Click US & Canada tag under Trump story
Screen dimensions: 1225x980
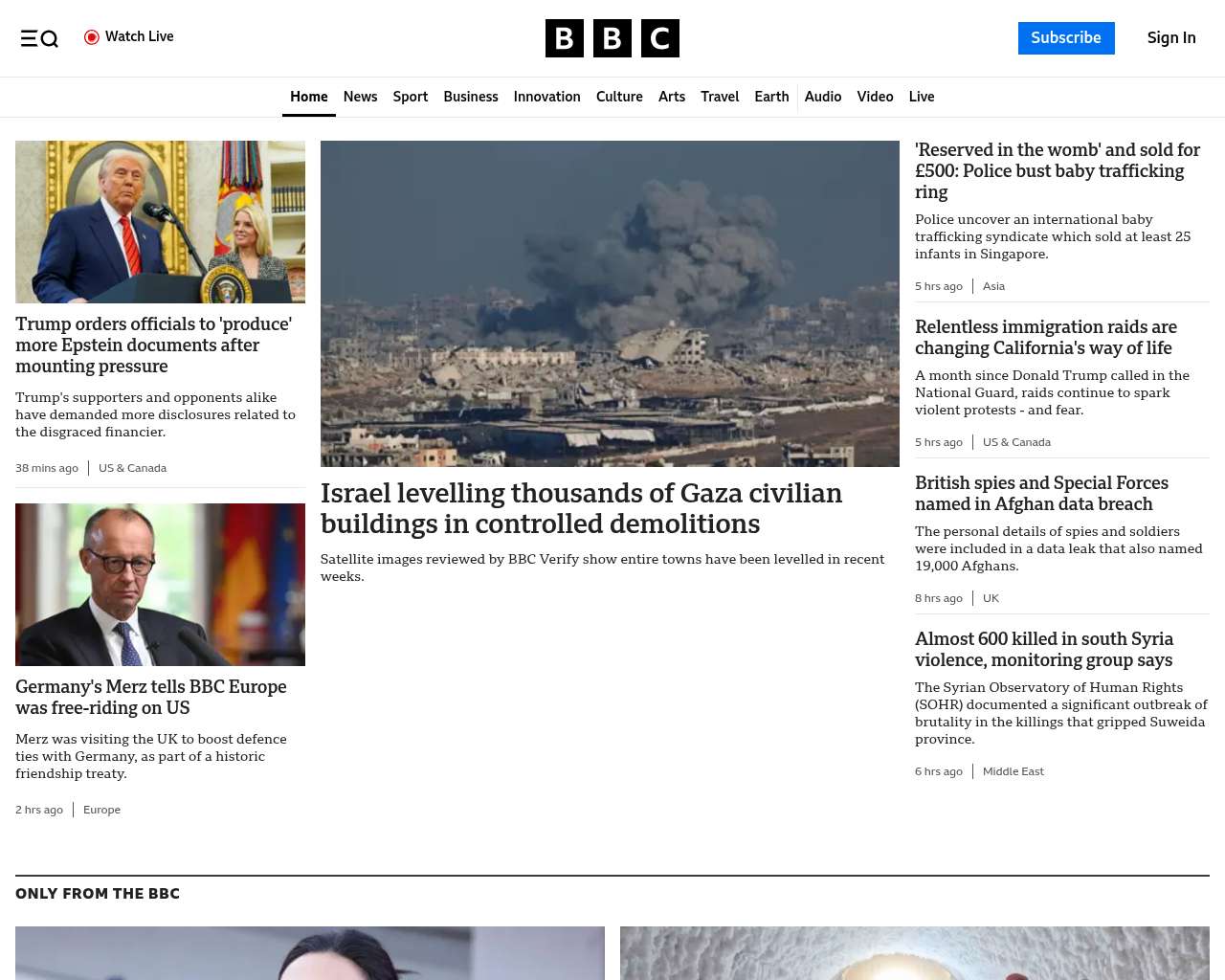[x=133, y=468]
